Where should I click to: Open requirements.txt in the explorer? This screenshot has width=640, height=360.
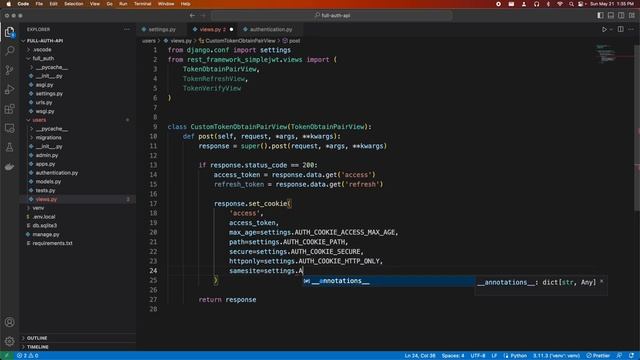point(52,243)
